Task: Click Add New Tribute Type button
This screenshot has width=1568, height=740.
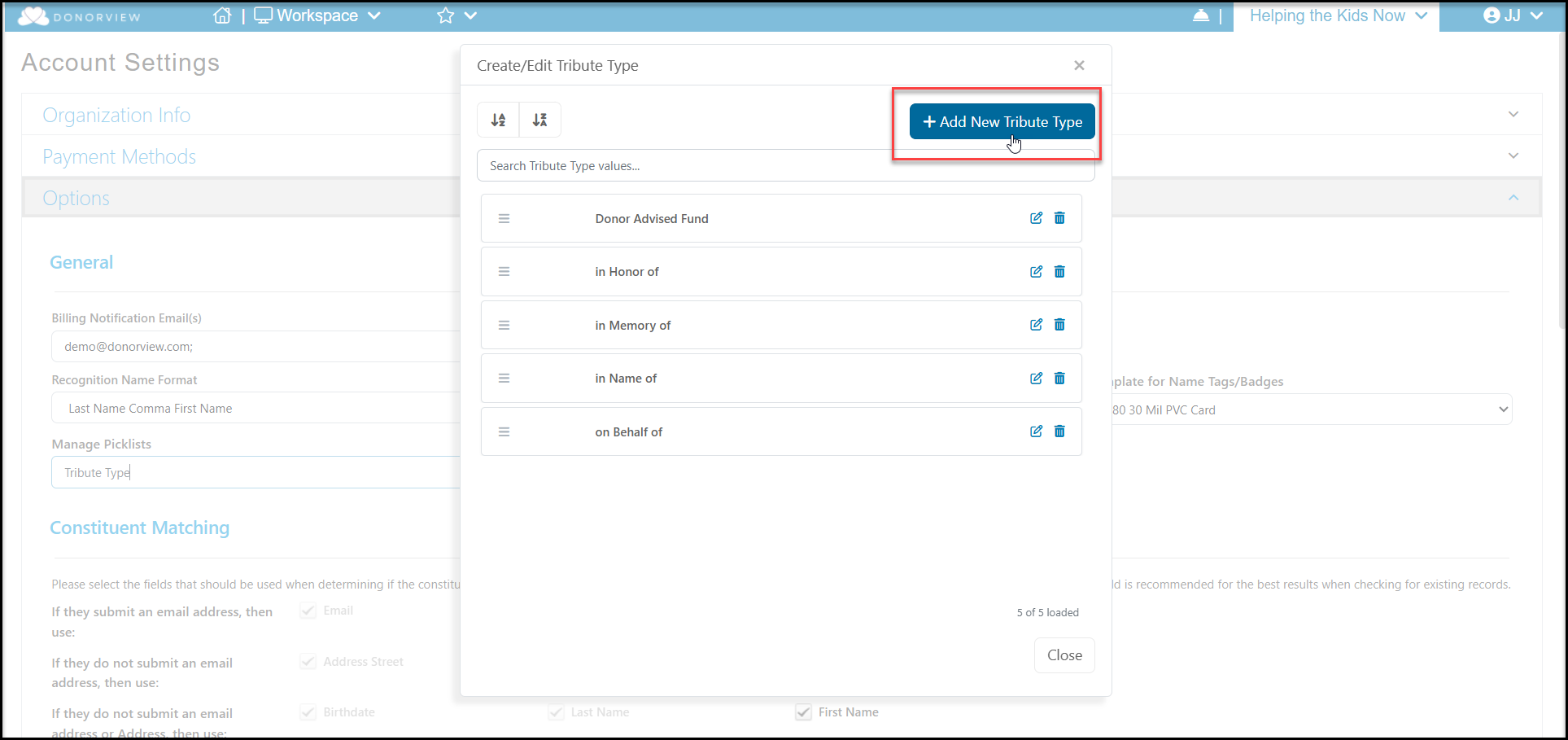Action: (1002, 121)
